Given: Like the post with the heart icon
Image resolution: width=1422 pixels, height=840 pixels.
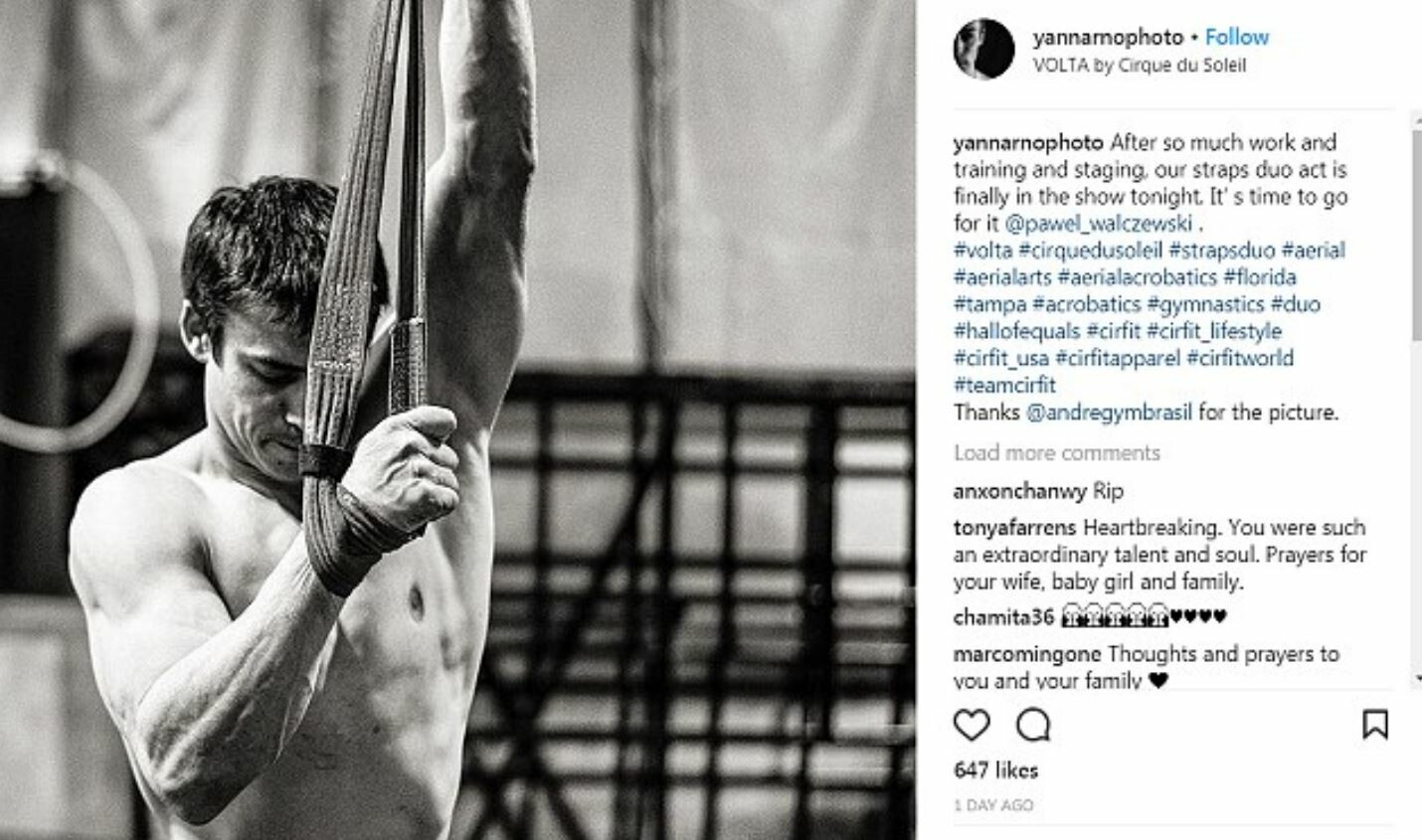Looking at the screenshot, I should 972,726.
